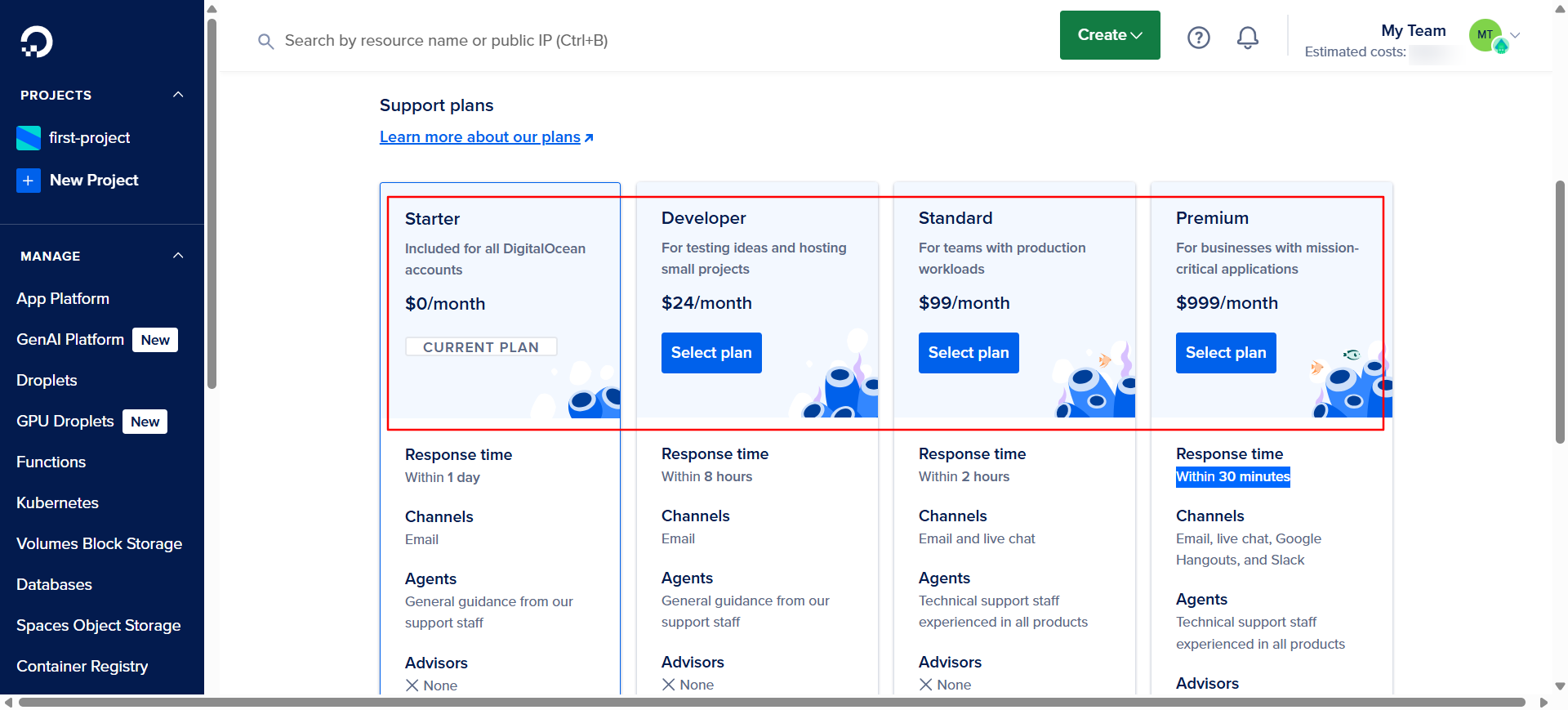Open Learn more about our plans link

[480, 137]
